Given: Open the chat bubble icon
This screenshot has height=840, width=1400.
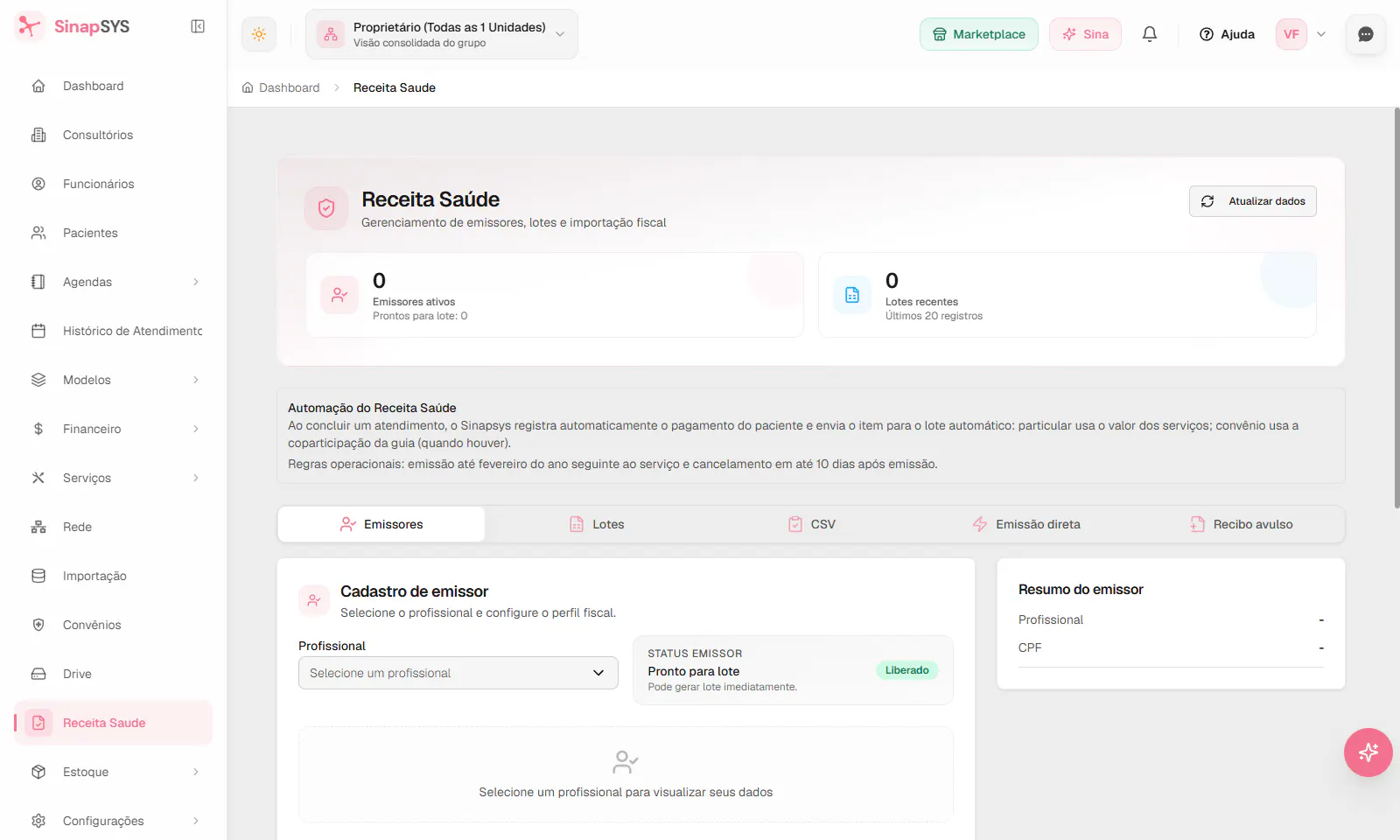Looking at the screenshot, I should click(1366, 34).
